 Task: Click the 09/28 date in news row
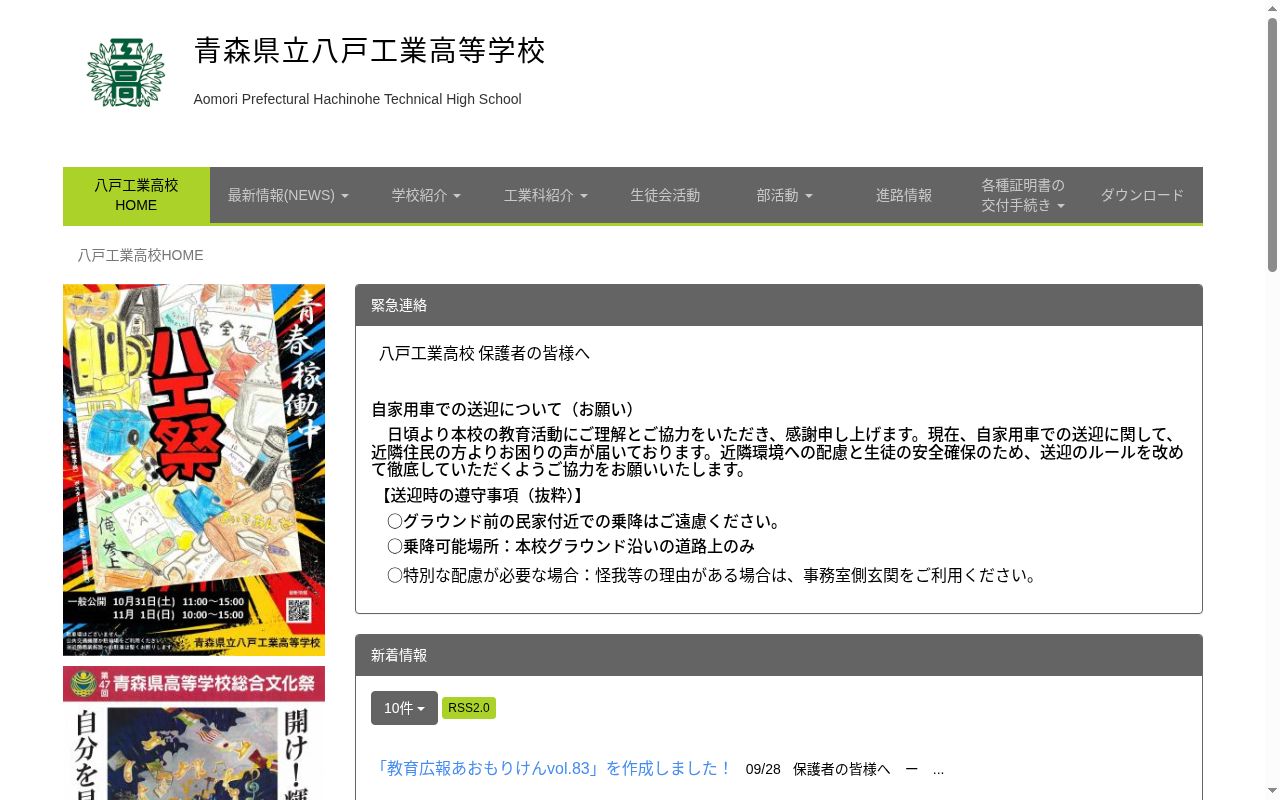coord(763,769)
